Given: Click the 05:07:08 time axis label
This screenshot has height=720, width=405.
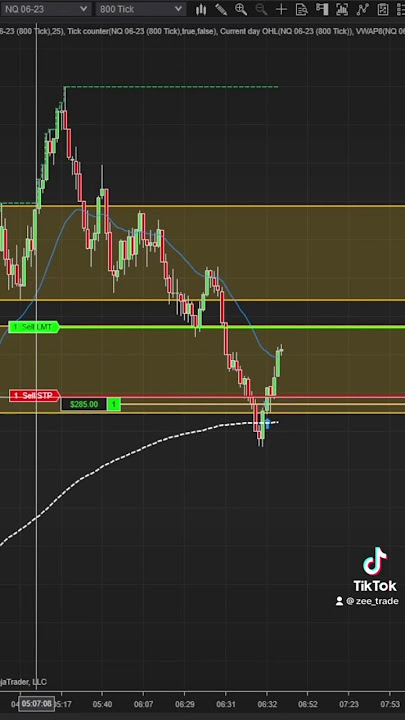Looking at the screenshot, I should [37, 704].
